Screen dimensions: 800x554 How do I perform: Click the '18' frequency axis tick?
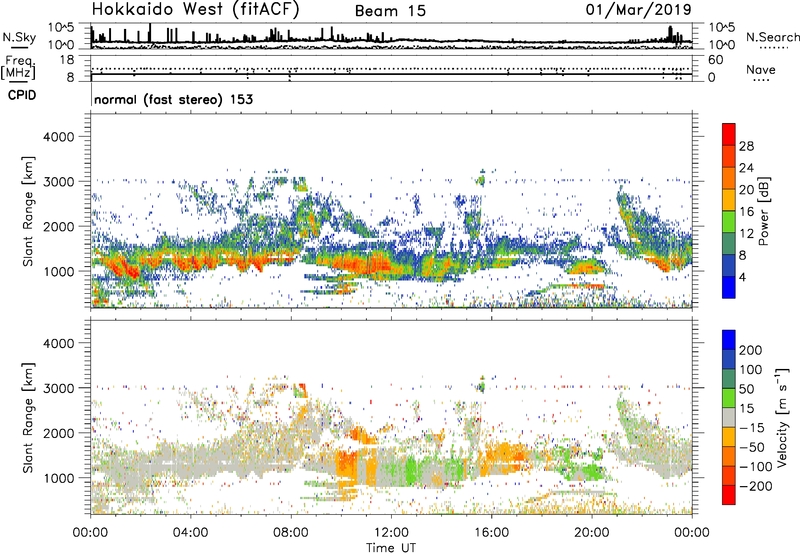pyautogui.click(x=67, y=60)
